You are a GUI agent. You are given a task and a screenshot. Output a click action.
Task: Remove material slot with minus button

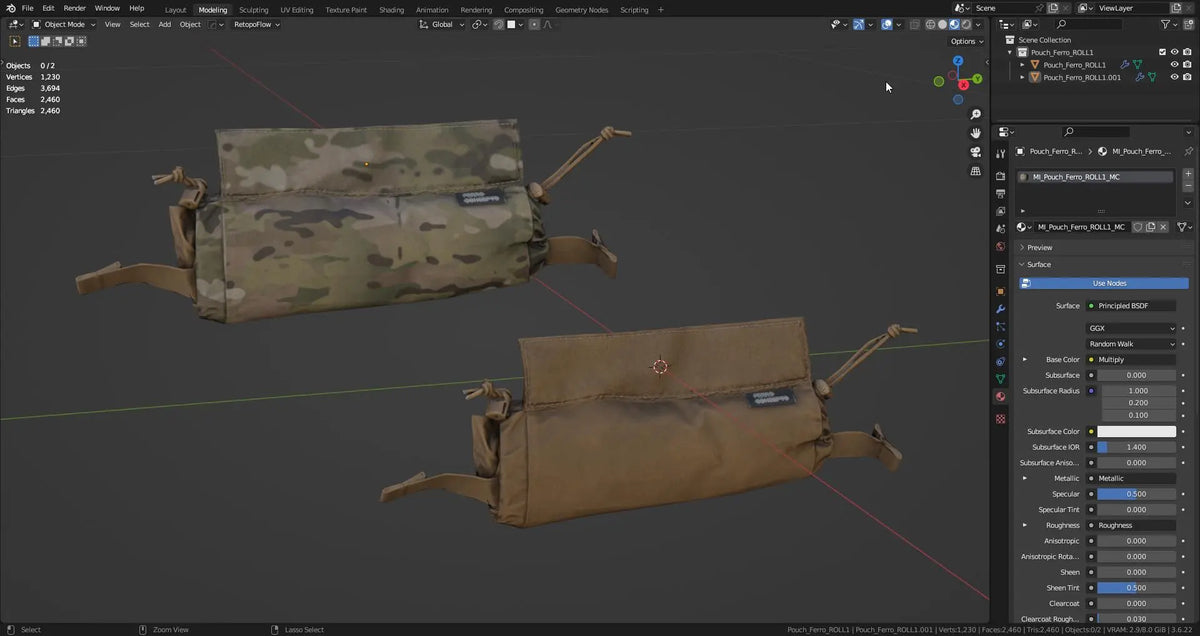(1188, 186)
